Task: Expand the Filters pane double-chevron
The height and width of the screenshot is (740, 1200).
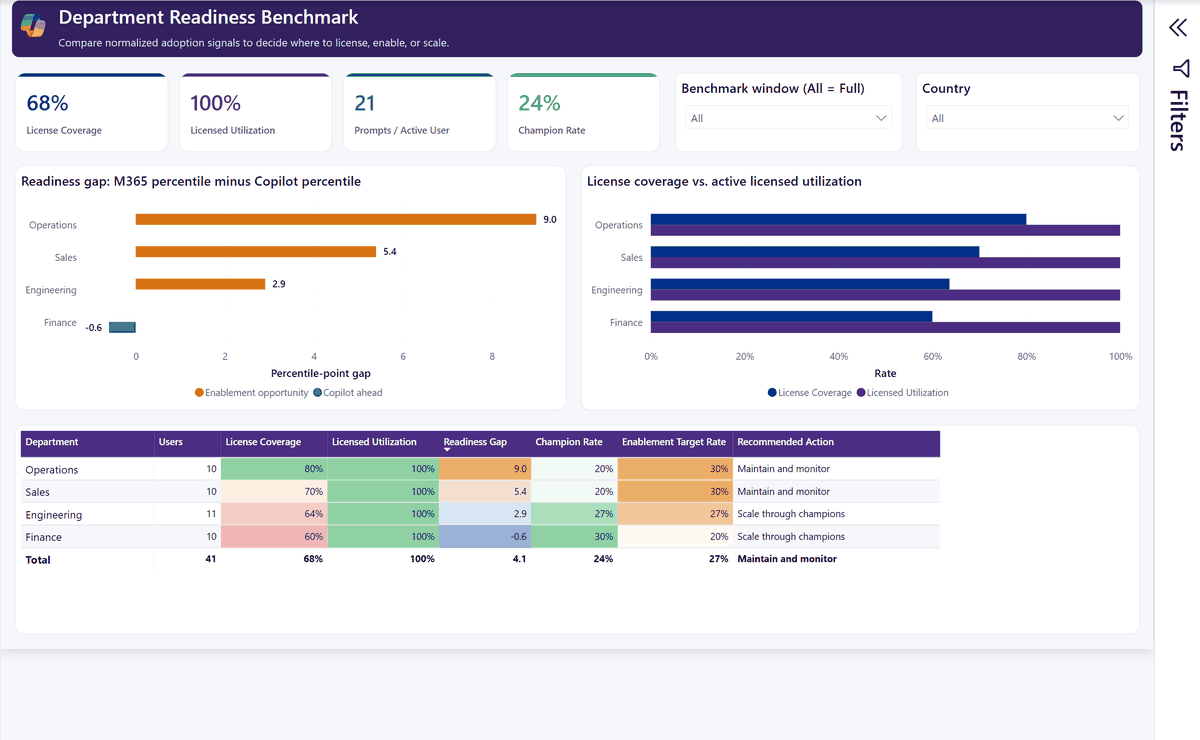Action: tap(1178, 28)
